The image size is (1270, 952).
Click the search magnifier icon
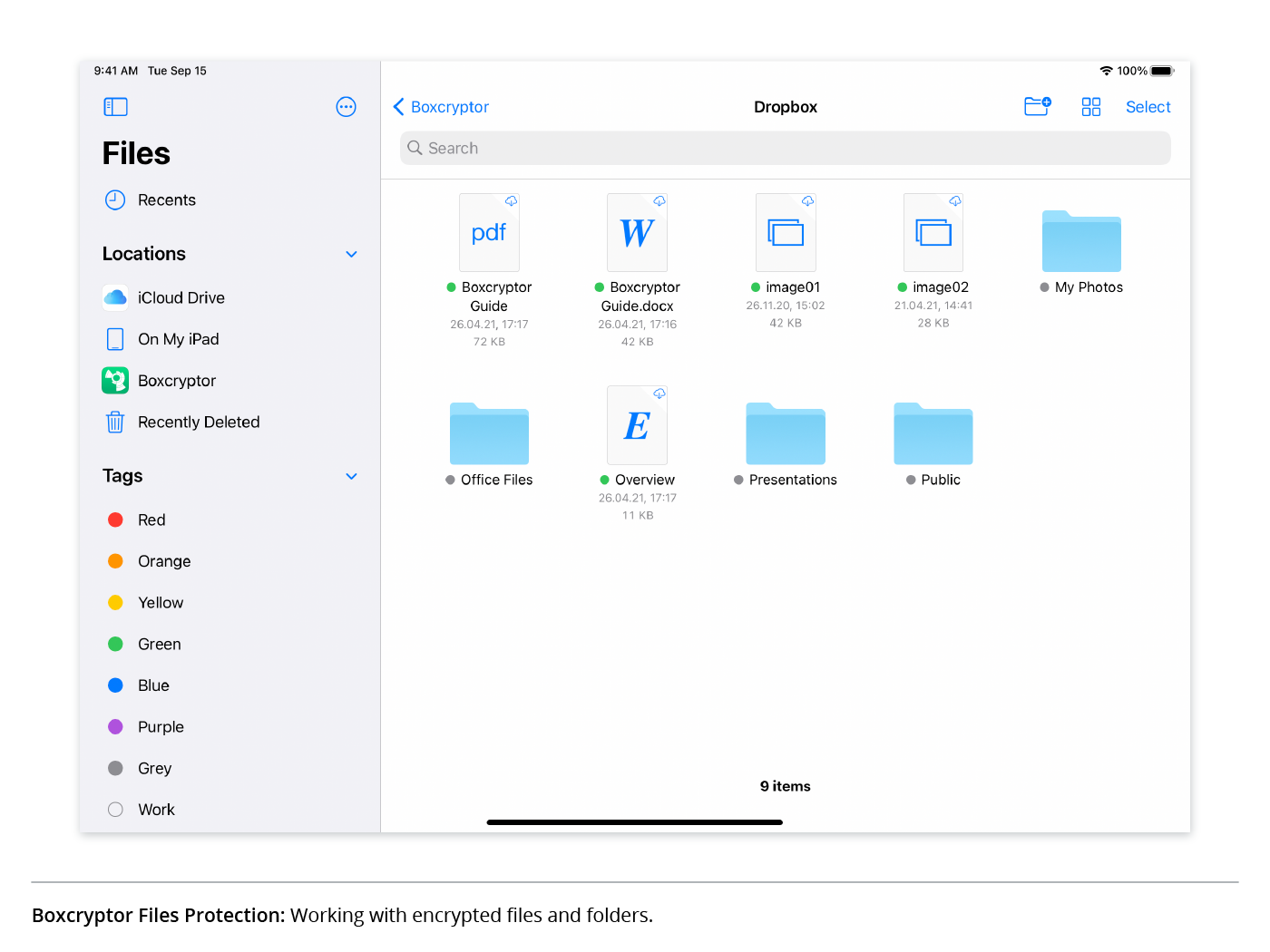[415, 148]
